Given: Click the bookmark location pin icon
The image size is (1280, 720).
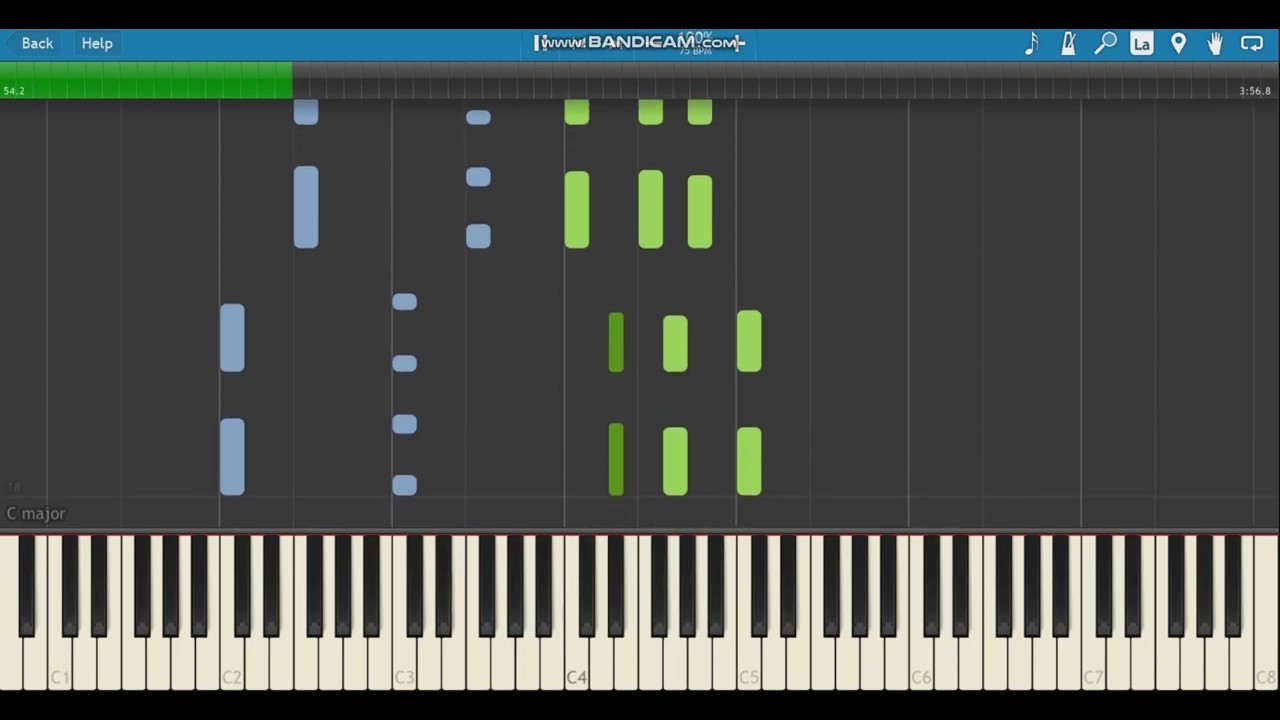Looking at the screenshot, I should [1179, 43].
